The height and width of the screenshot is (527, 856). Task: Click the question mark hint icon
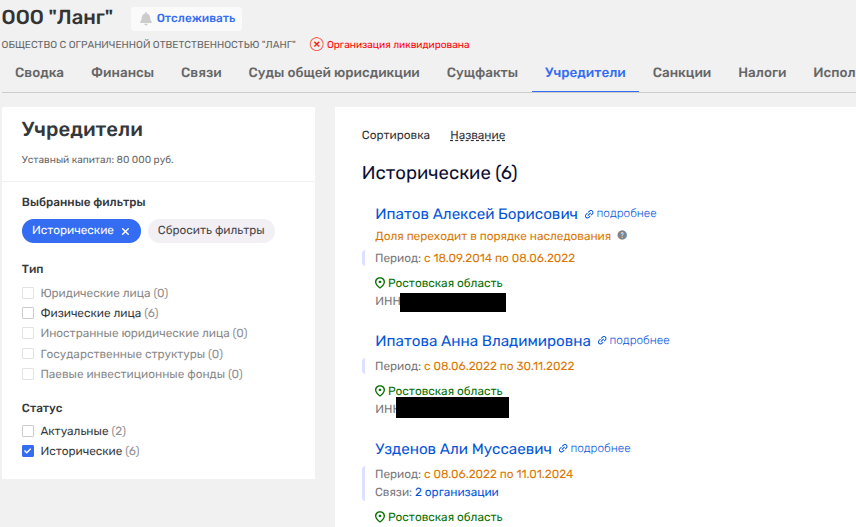(x=622, y=236)
